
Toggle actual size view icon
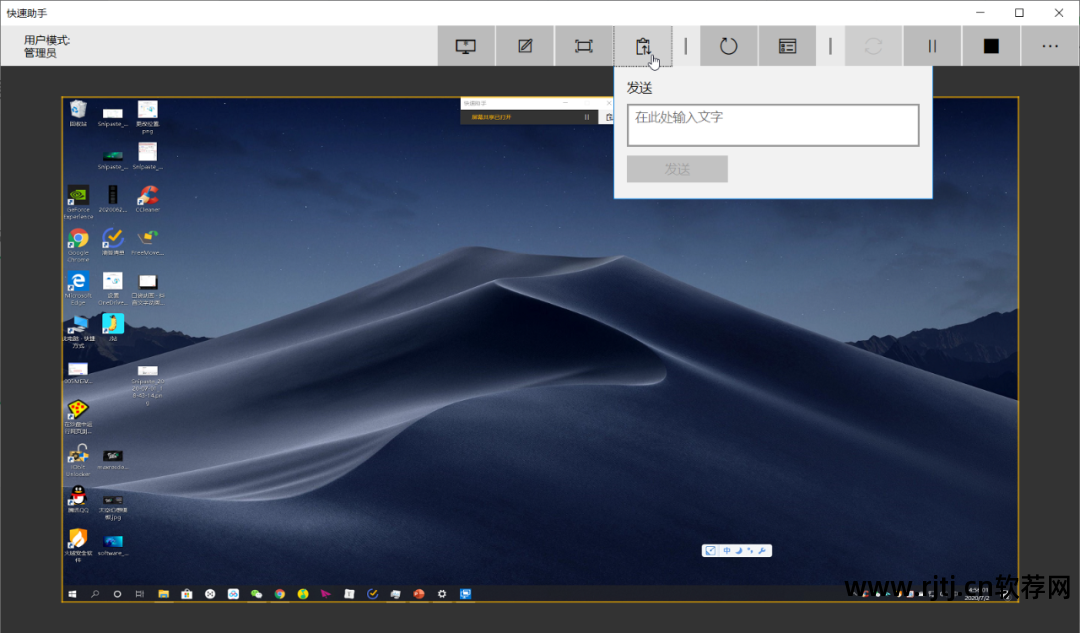pos(583,46)
